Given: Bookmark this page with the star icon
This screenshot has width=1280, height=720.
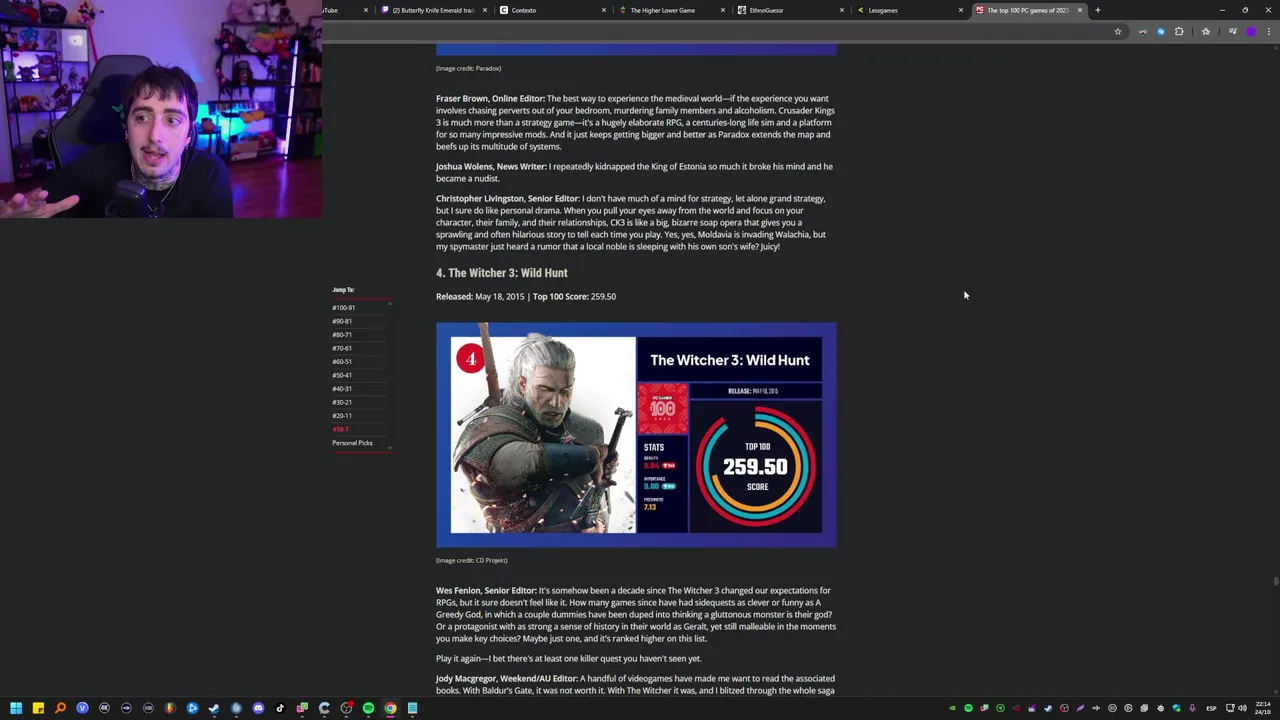Looking at the screenshot, I should click(x=1118, y=31).
